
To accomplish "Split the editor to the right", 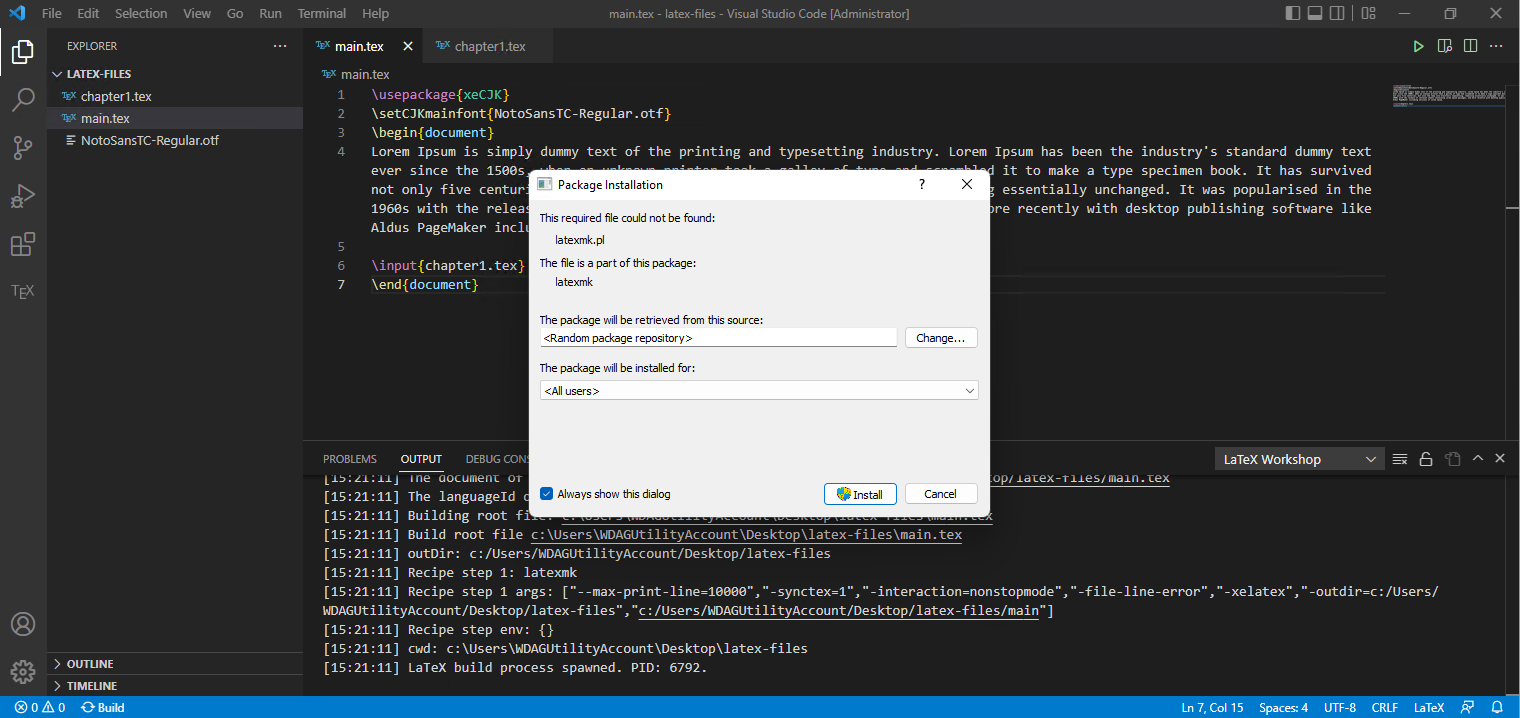I will click(x=1470, y=46).
